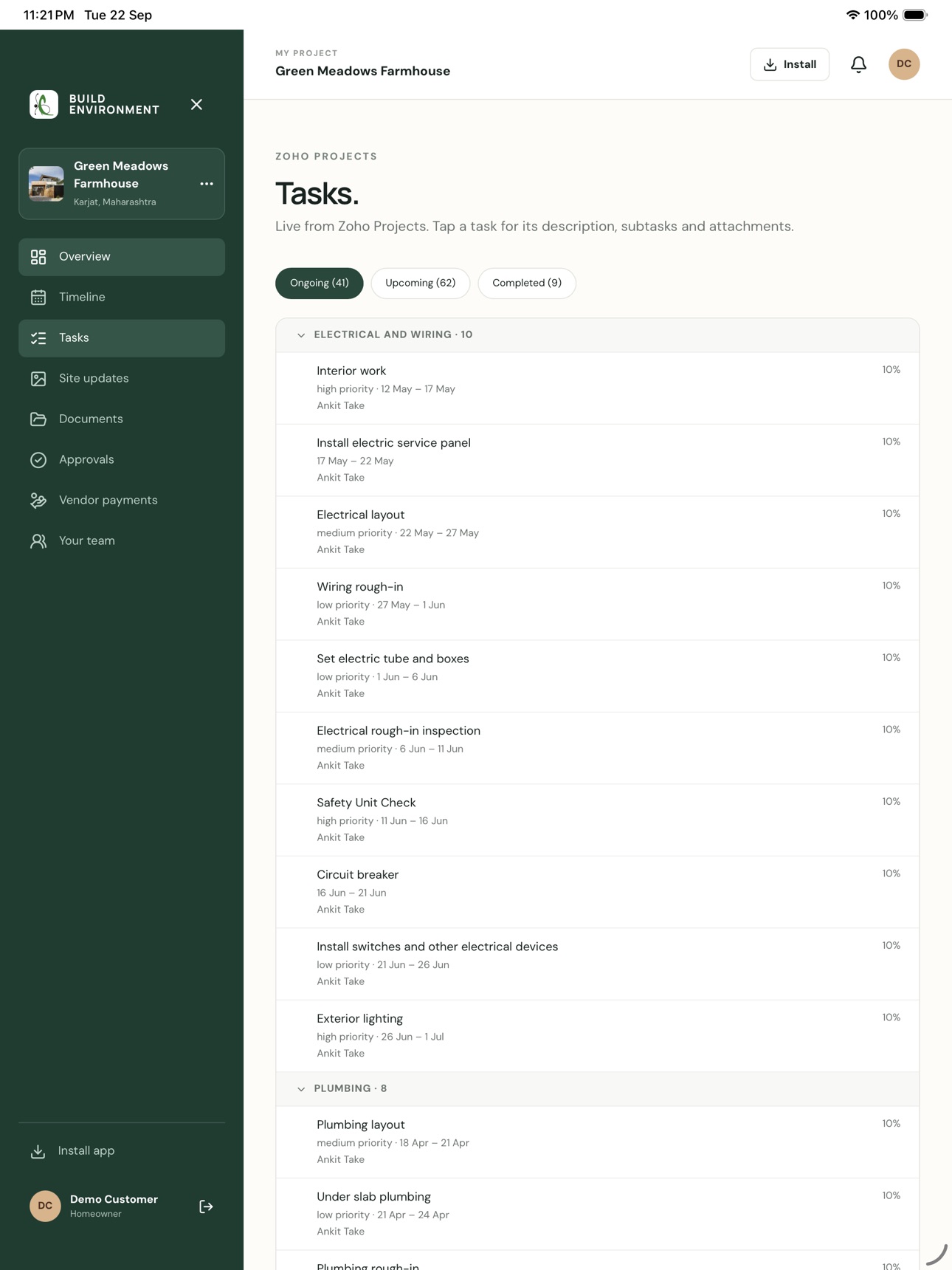Click the Documents folder icon
This screenshot has width=952, height=1270.
38,419
